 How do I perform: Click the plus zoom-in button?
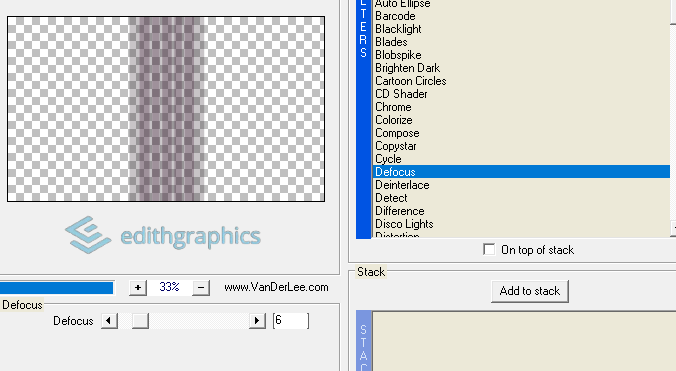click(138, 287)
